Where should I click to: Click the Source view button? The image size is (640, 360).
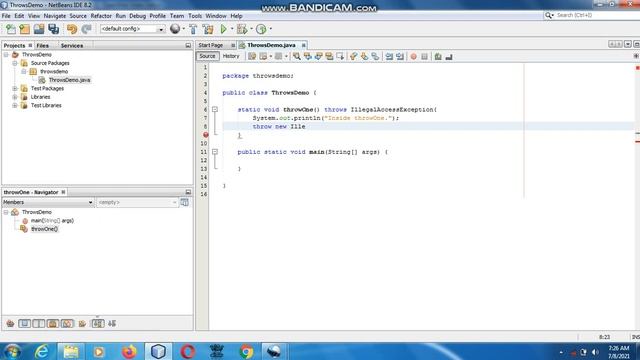coord(207,56)
